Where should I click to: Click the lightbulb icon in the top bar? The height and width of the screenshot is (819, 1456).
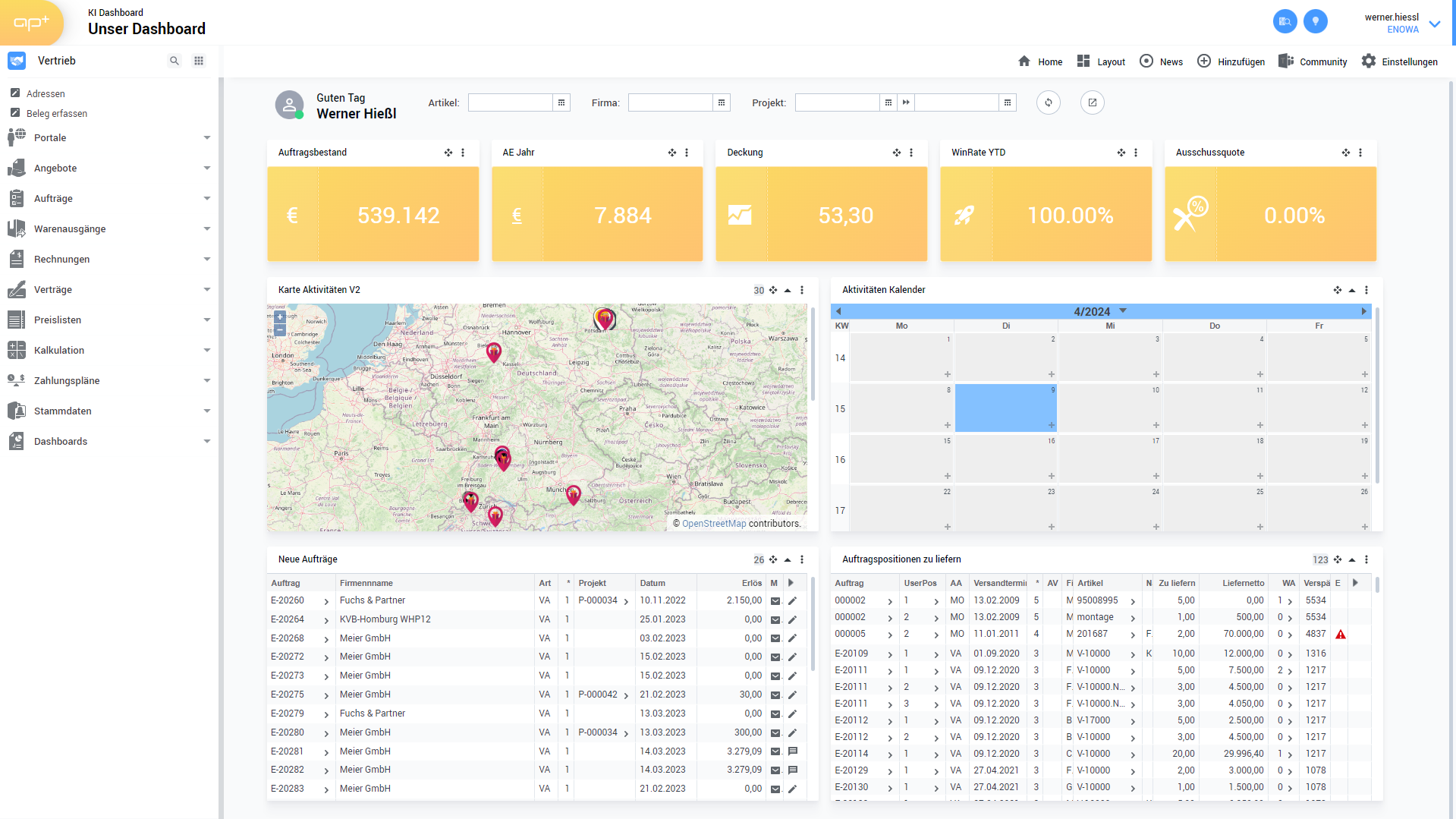click(x=1315, y=21)
